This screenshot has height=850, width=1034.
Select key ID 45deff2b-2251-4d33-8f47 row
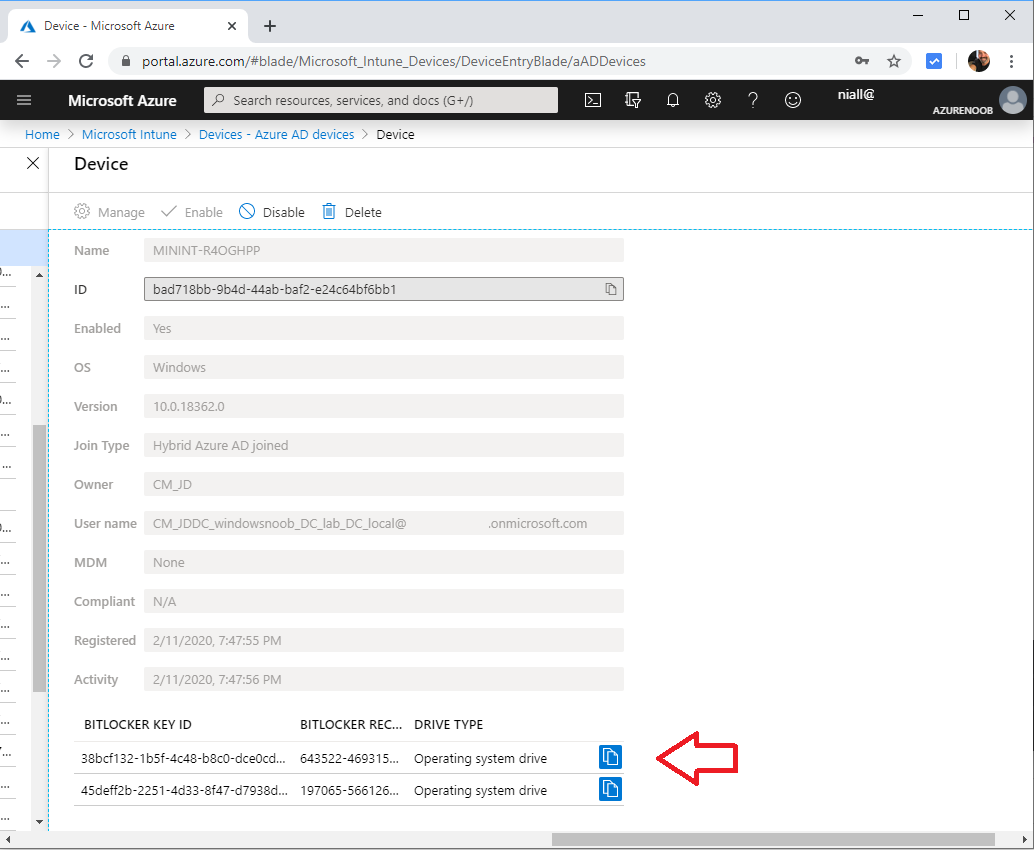348,790
